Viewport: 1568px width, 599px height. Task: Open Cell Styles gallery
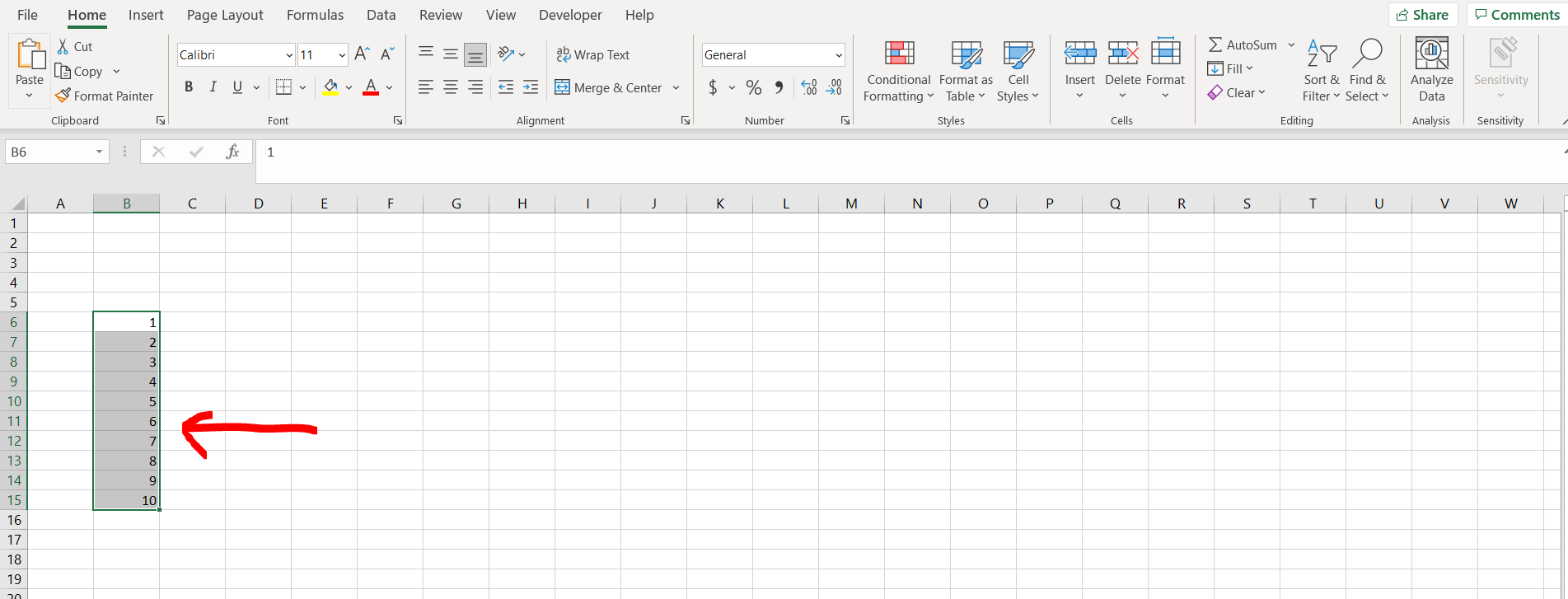tap(1018, 71)
